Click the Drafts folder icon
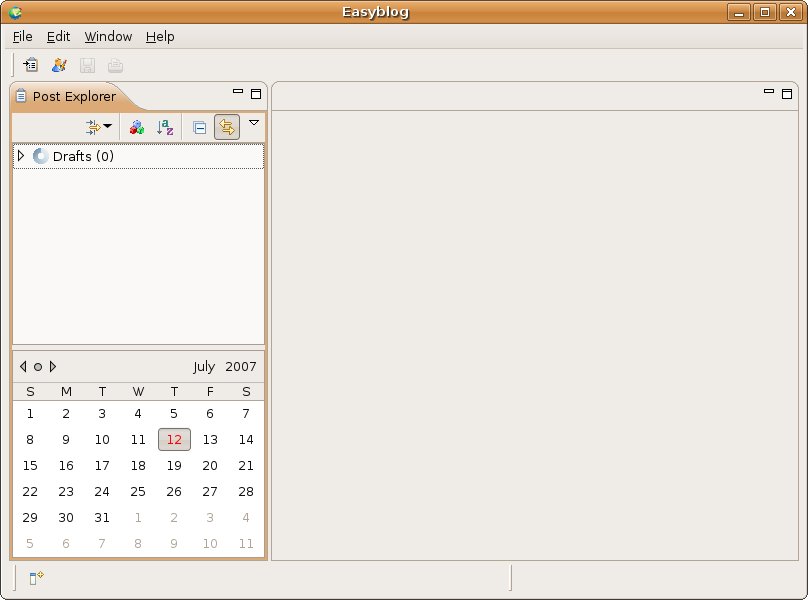Viewport: 808px width, 600px height. [x=40, y=156]
